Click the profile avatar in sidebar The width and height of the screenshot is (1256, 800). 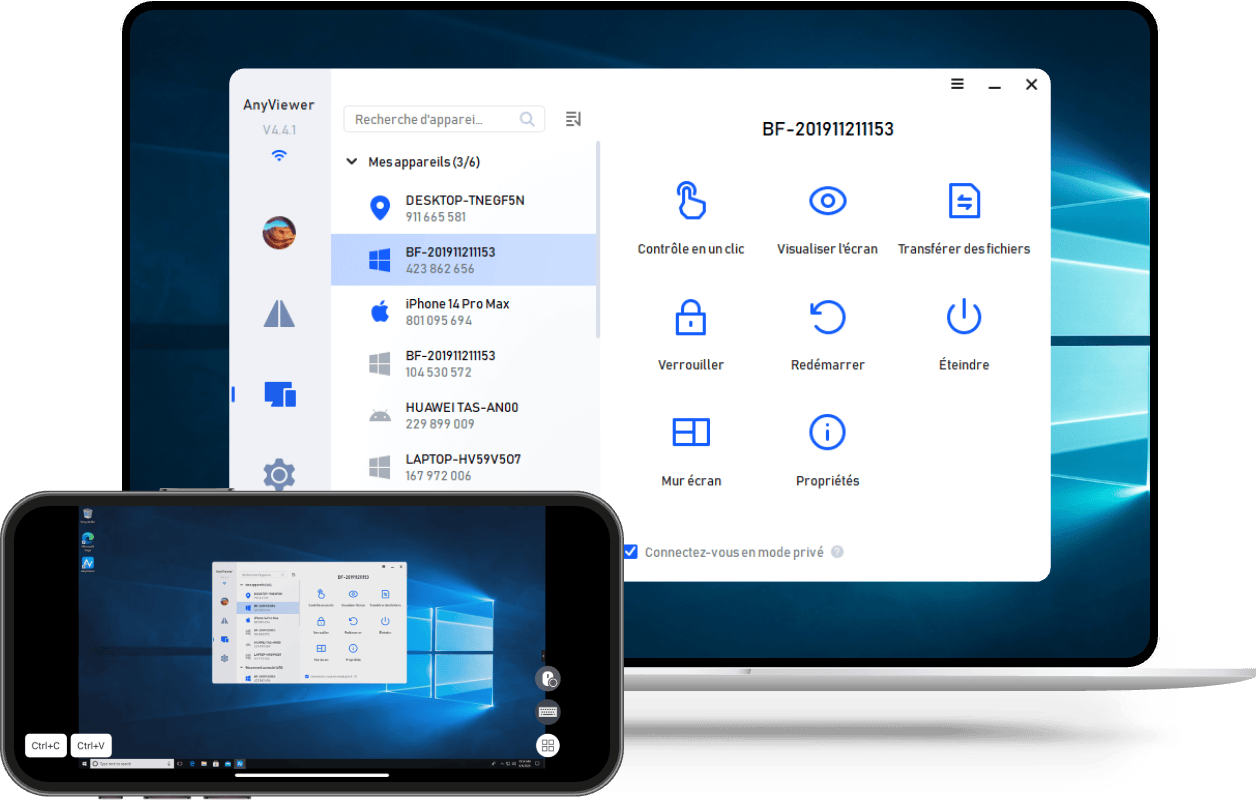pyautogui.click(x=279, y=233)
